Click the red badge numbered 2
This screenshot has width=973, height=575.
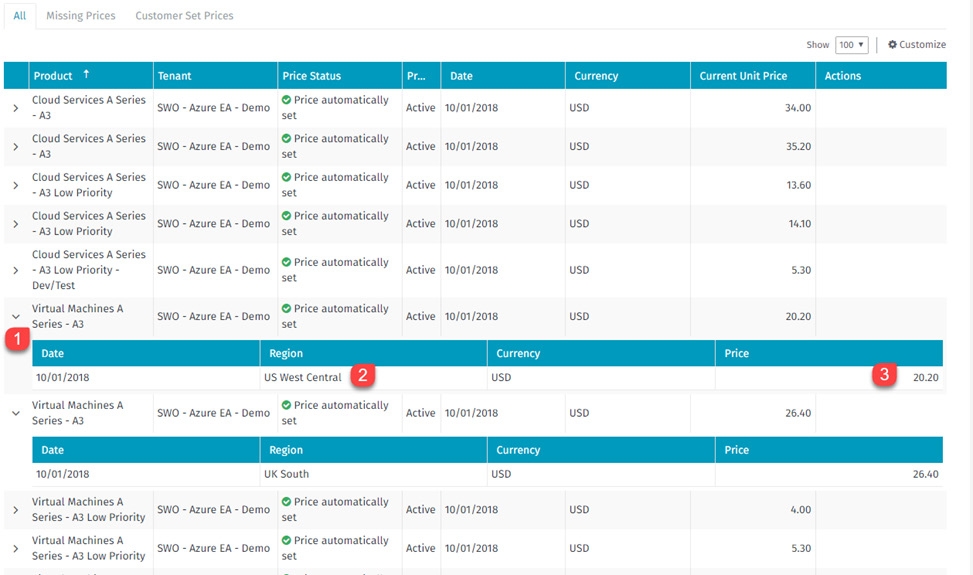363,376
